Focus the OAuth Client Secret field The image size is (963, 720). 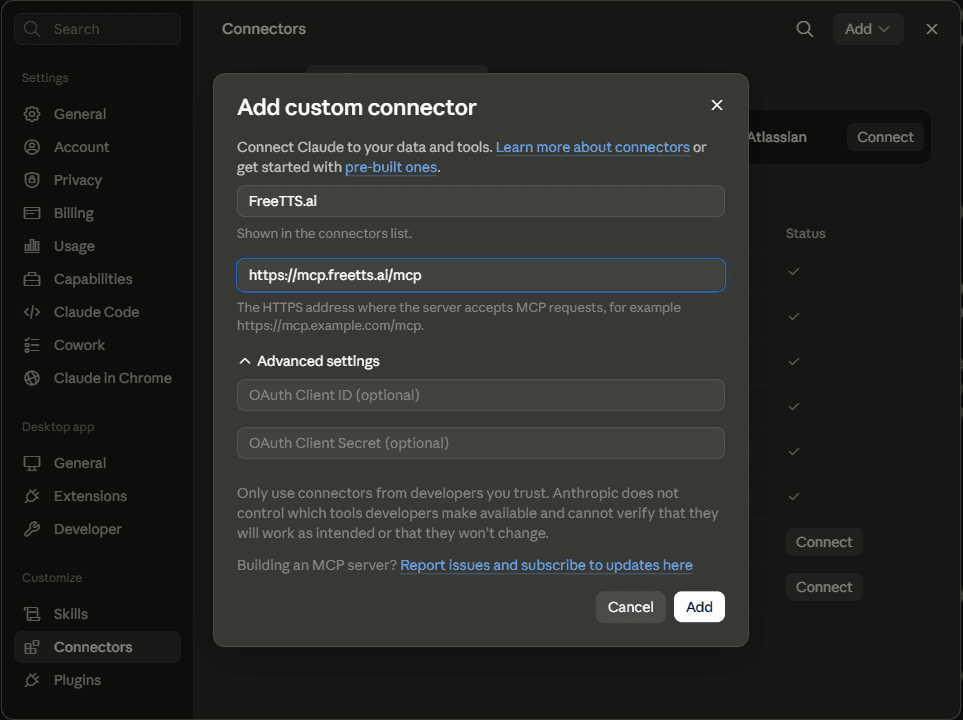(x=480, y=443)
